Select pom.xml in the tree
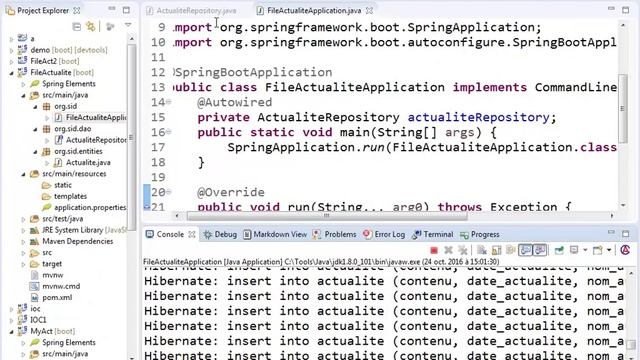This screenshot has width=640, height=360. click(51, 298)
